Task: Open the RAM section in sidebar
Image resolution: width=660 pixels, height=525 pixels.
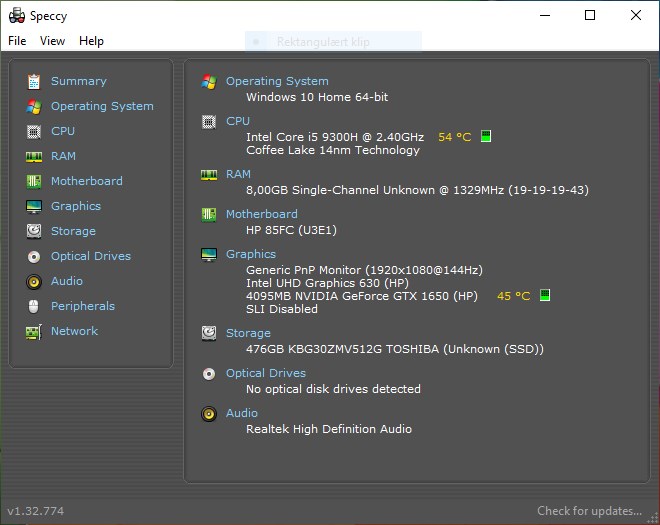Action: pyautogui.click(x=63, y=156)
